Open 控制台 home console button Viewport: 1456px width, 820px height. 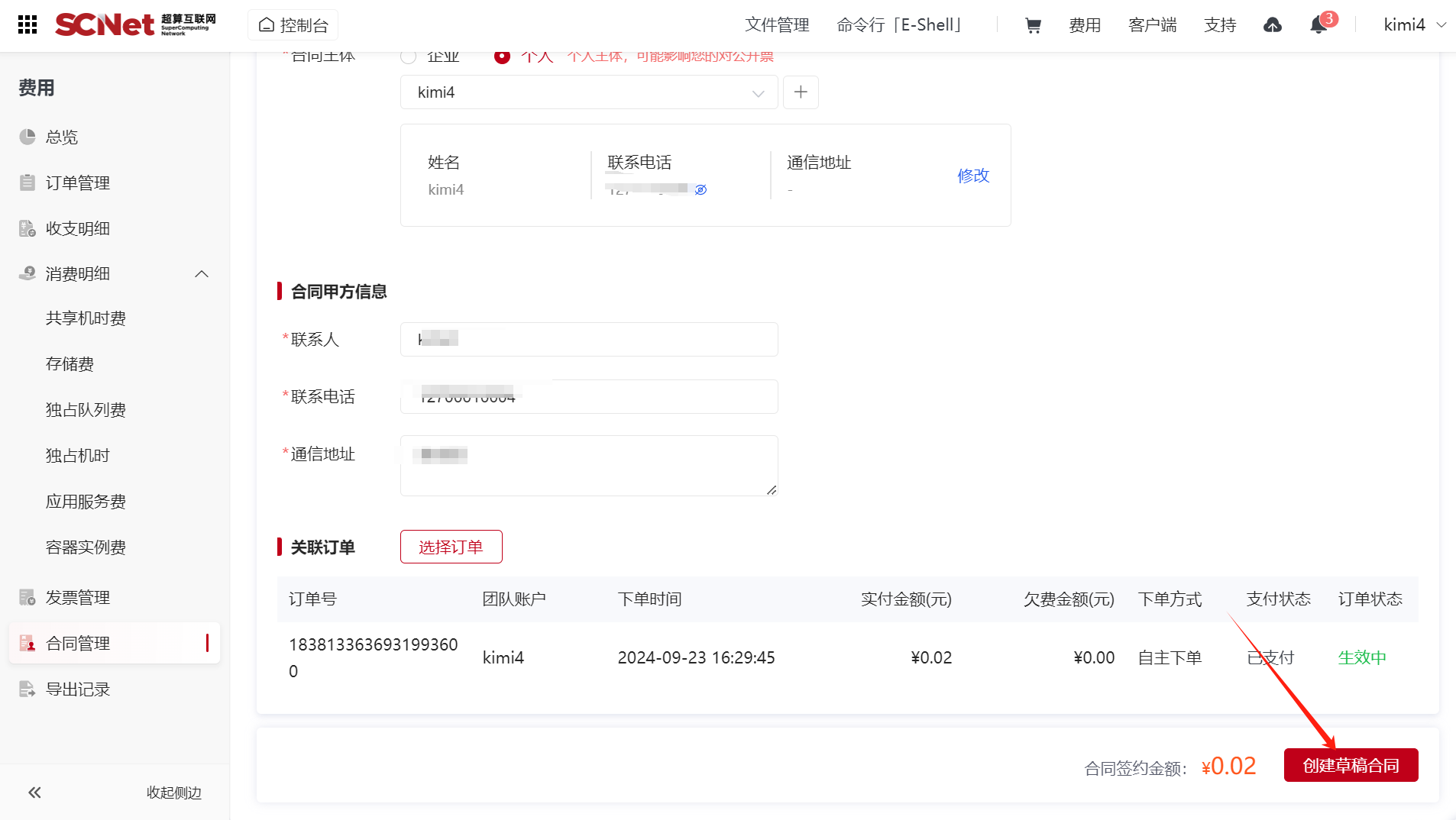293,25
